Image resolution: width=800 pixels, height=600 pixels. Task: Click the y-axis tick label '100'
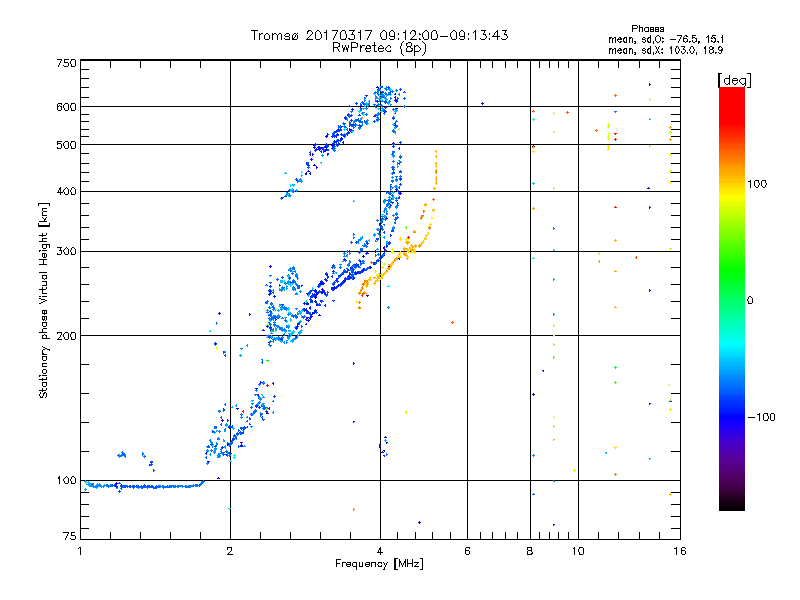click(66, 481)
